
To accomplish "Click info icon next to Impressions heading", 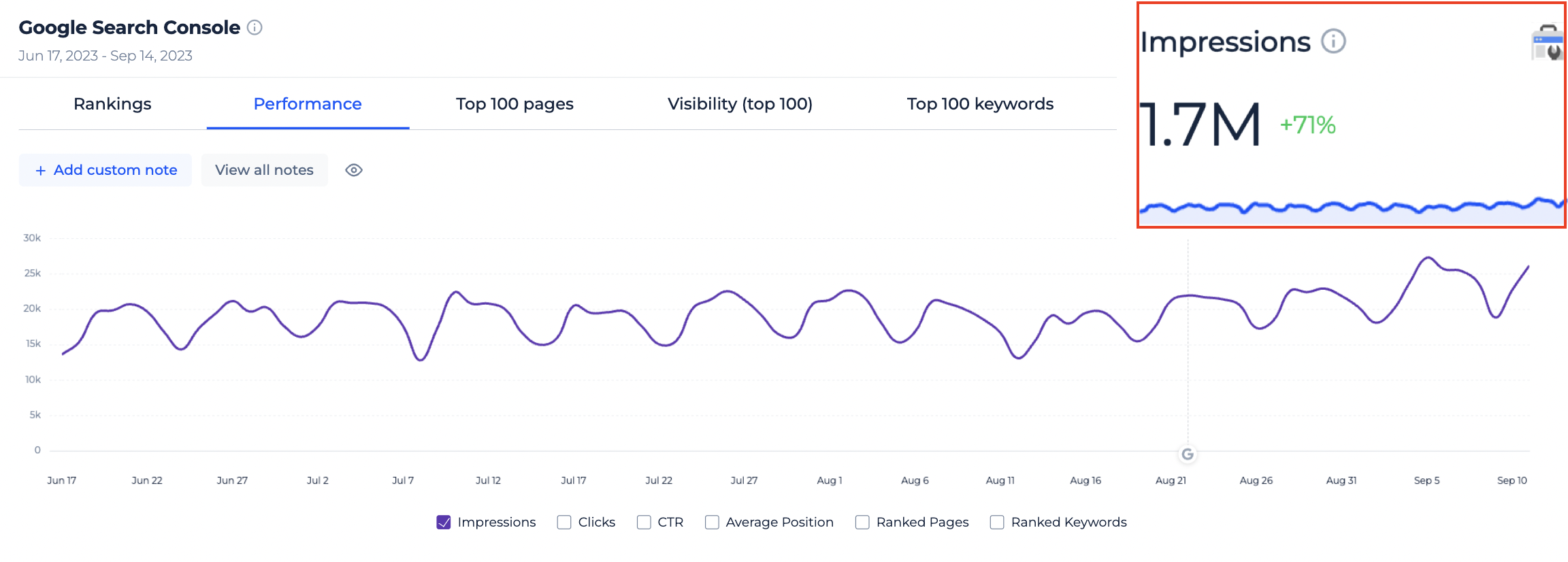I will tap(1333, 42).
